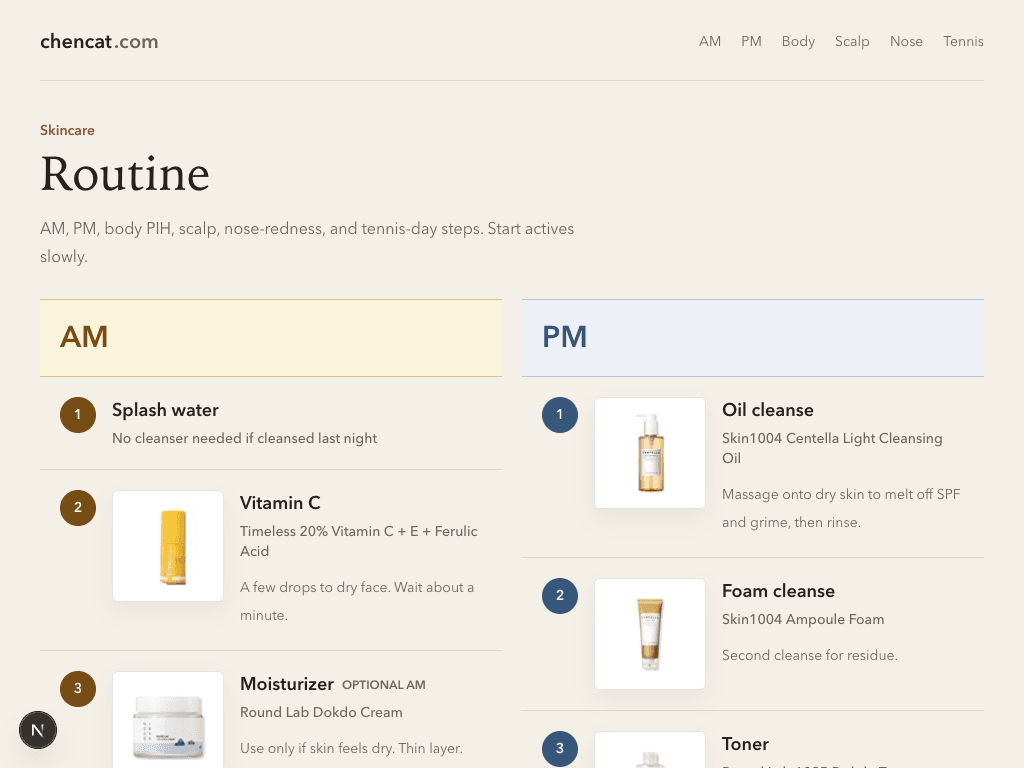Click the 'OPTIONAL AM' tag
This screenshot has height=768, width=1024.
[x=383, y=685]
